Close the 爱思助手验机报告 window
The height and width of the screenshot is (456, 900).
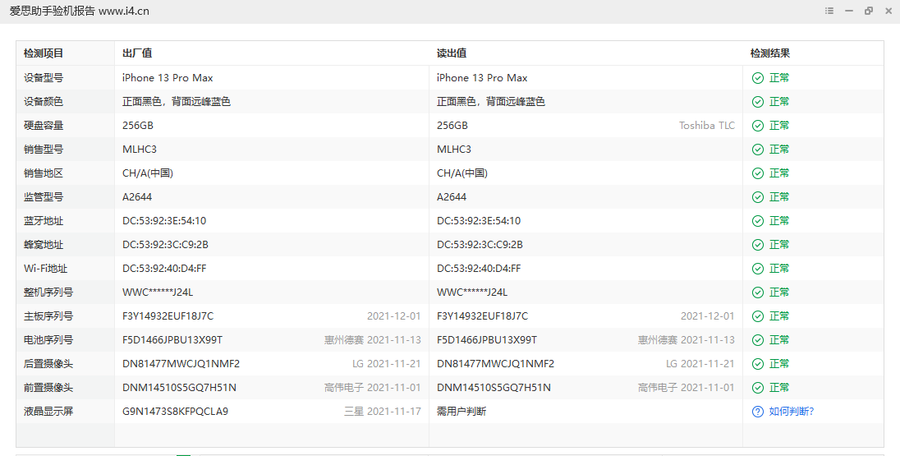tap(888, 11)
